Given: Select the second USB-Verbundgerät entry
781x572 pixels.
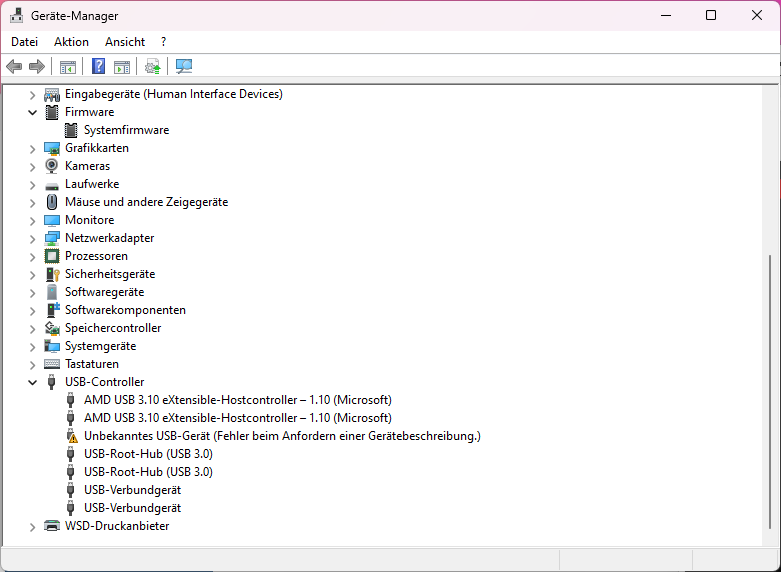Looking at the screenshot, I should coord(132,508).
